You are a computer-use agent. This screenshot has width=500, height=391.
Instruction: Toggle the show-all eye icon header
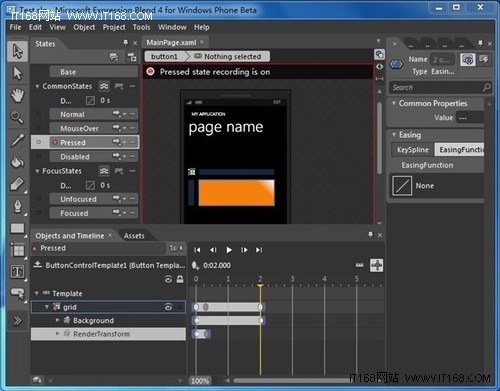[168, 279]
